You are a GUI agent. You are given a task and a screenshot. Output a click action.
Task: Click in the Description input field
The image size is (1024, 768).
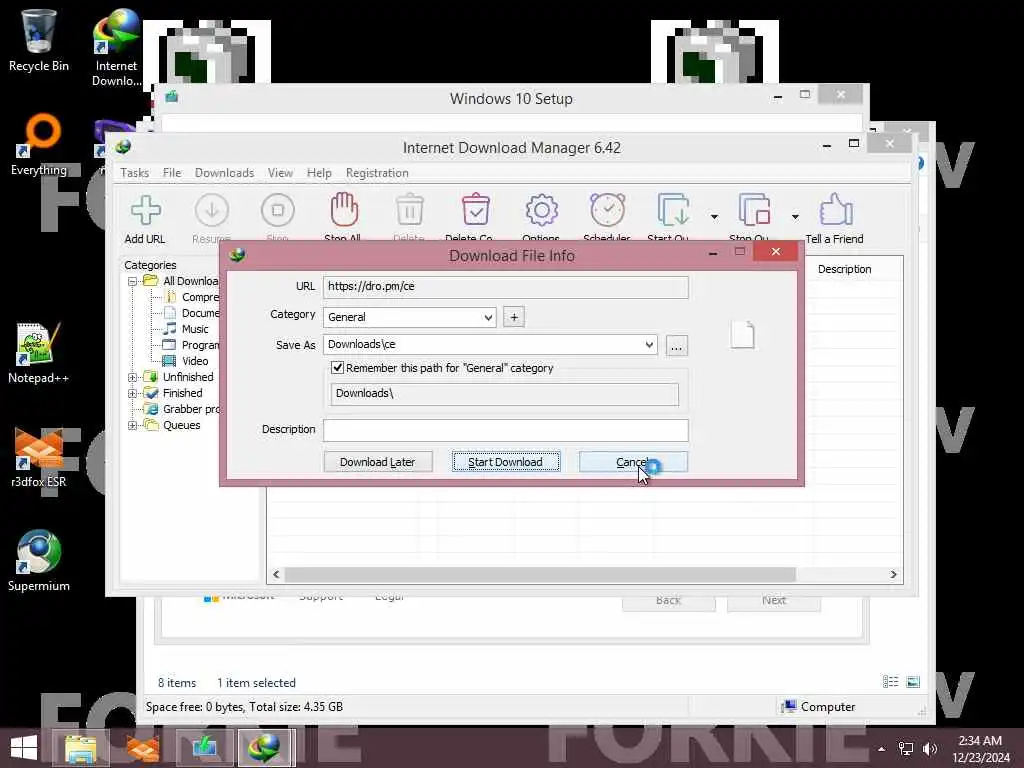505,430
